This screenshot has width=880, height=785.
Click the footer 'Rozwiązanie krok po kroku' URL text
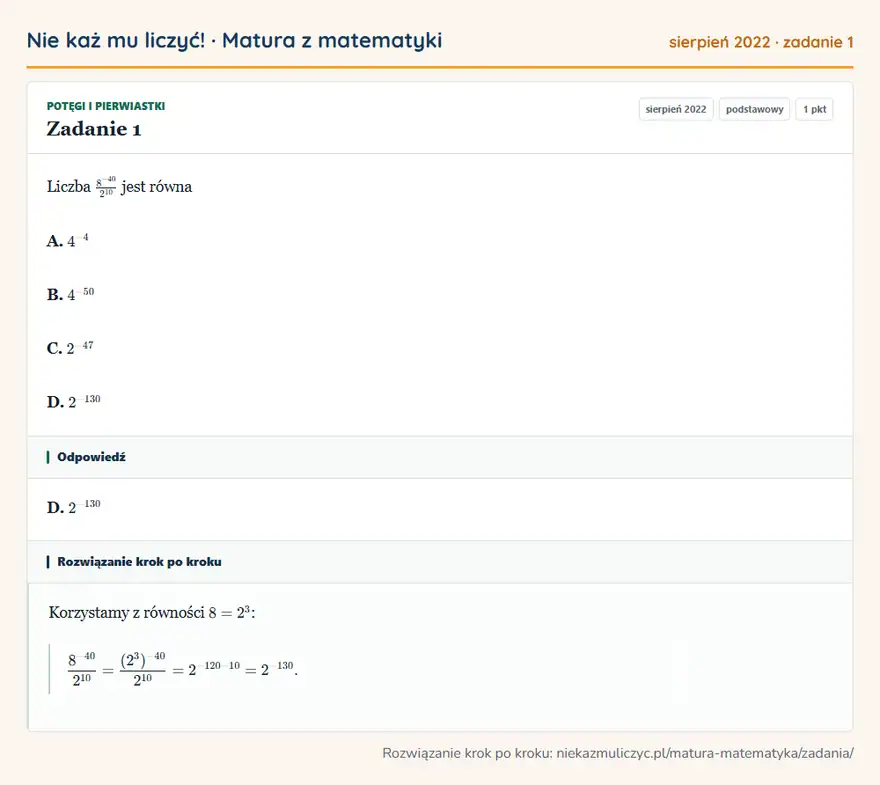(618, 753)
